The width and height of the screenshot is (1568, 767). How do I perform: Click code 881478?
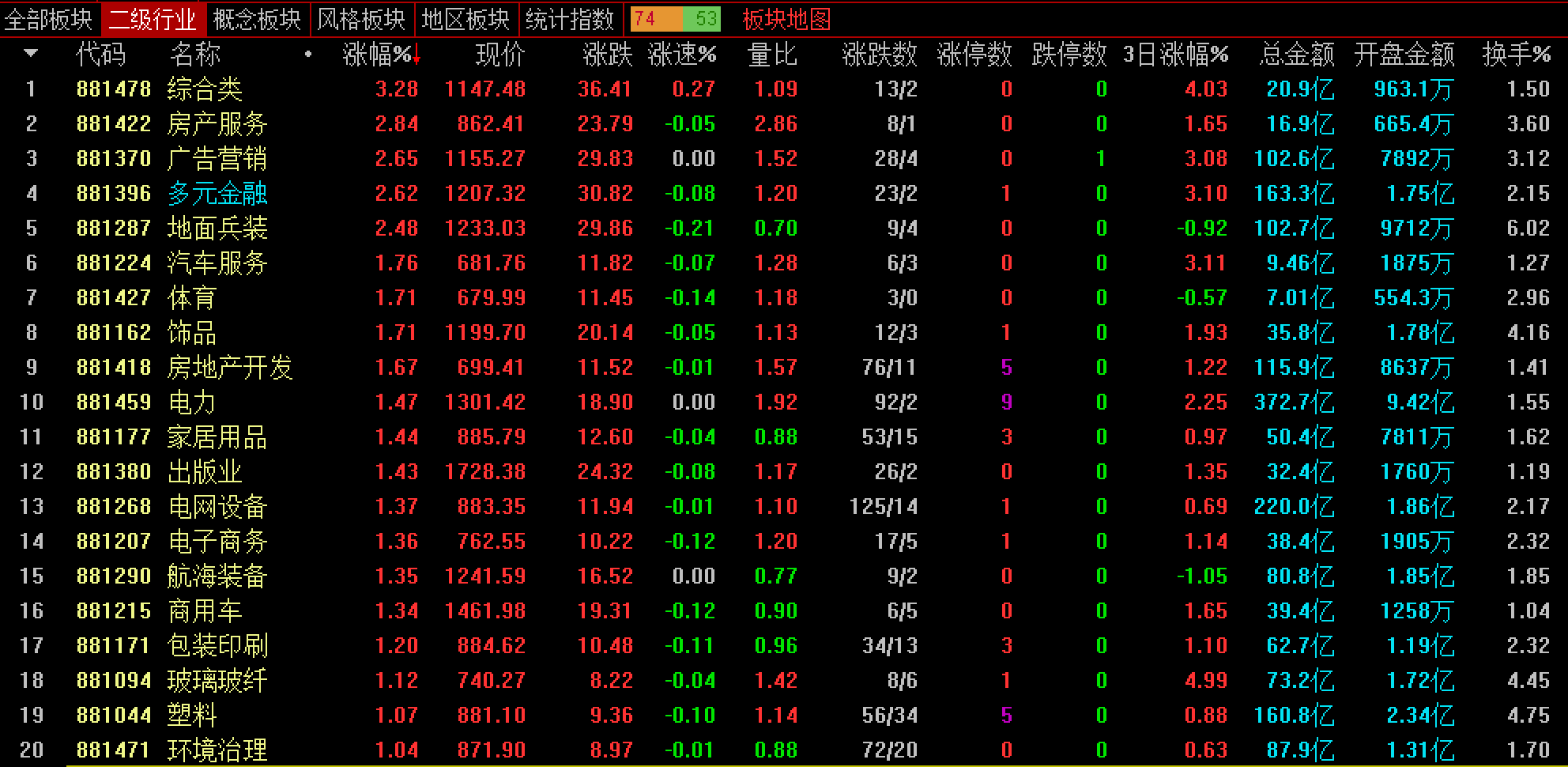coord(114,89)
